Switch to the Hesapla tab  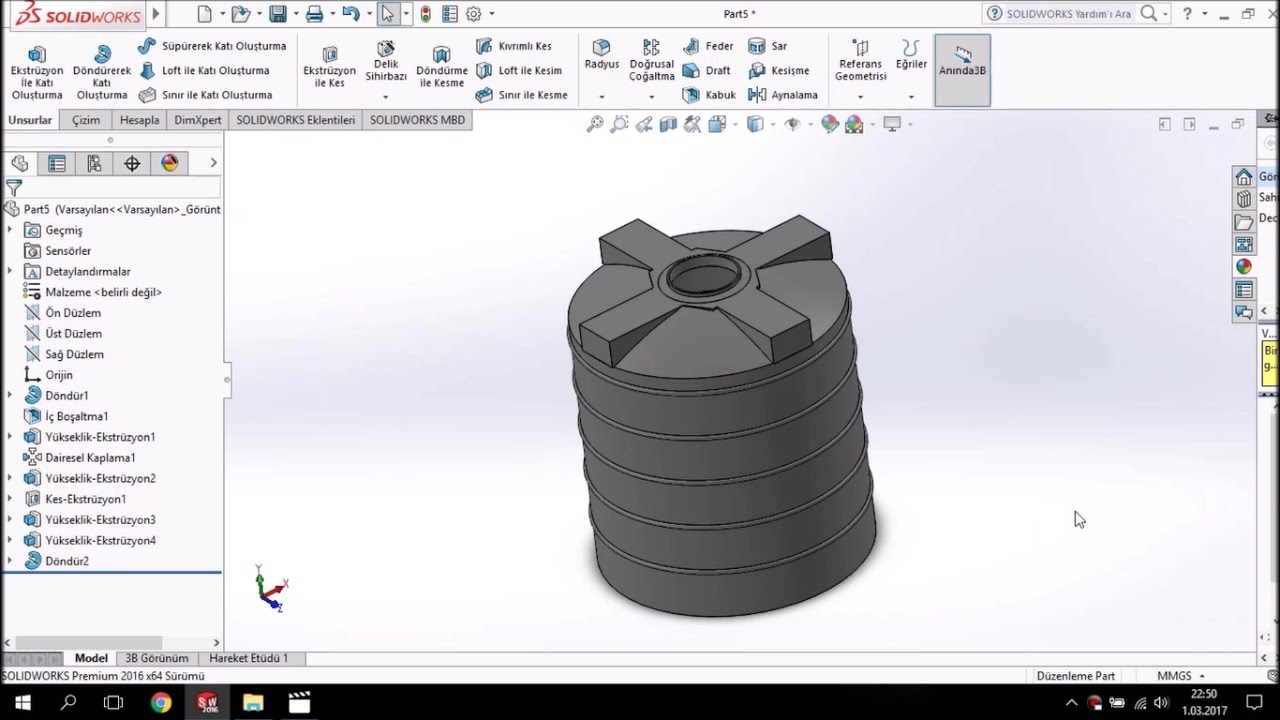point(140,120)
